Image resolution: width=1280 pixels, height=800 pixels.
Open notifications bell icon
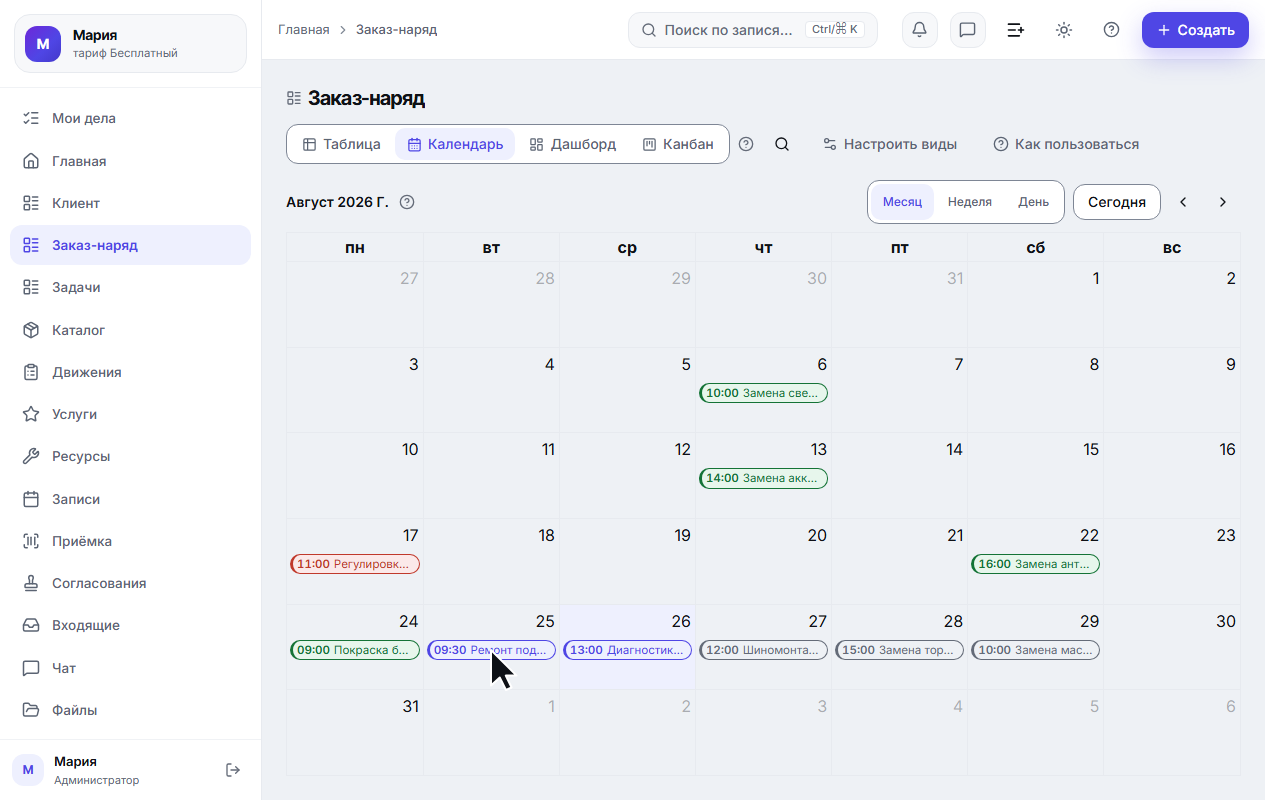(x=919, y=30)
